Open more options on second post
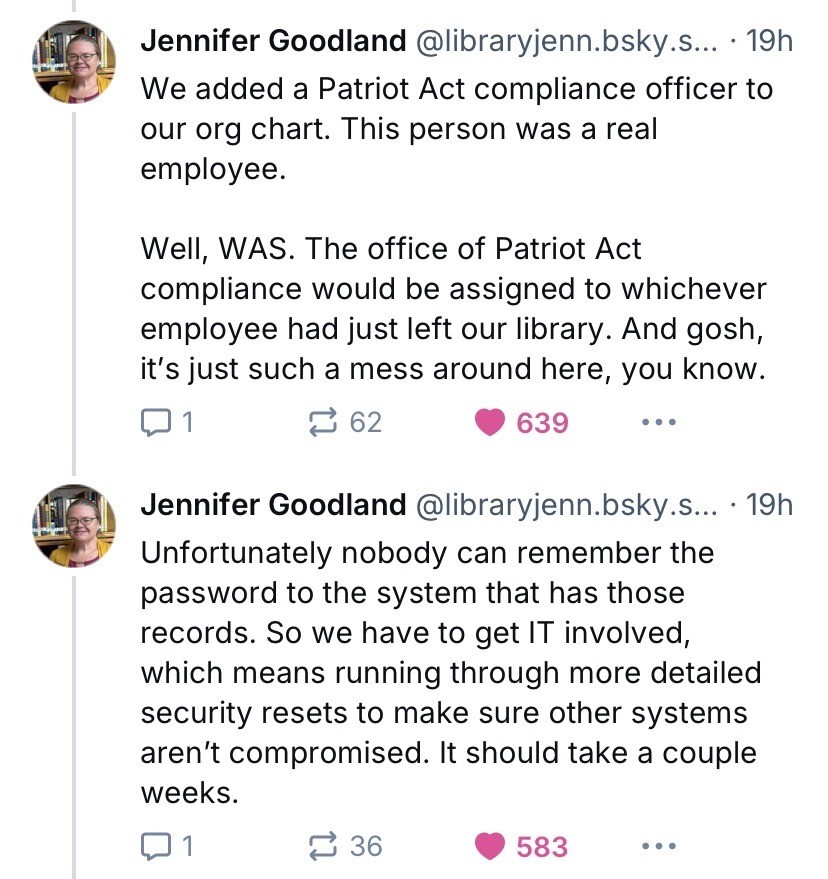The height and width of the screenshot is (879, 828). (659, 845)
